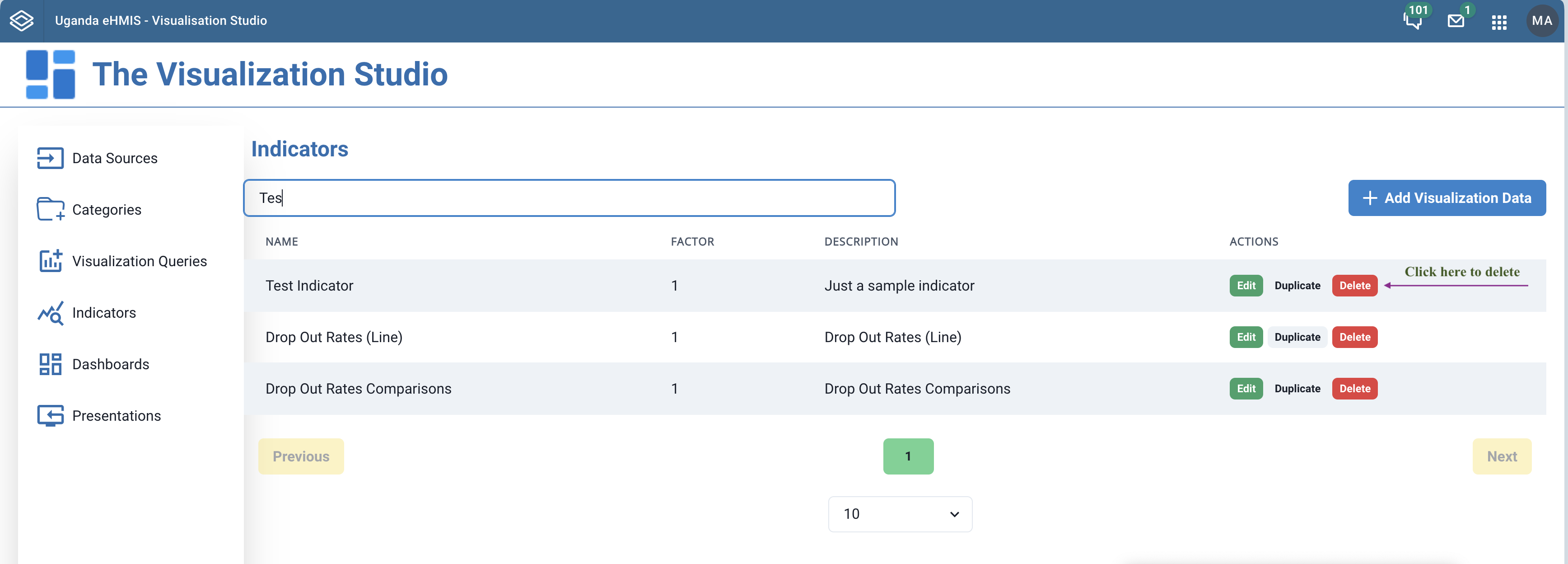
Task: Select the Test Indicator name cell
Action: 309,286
